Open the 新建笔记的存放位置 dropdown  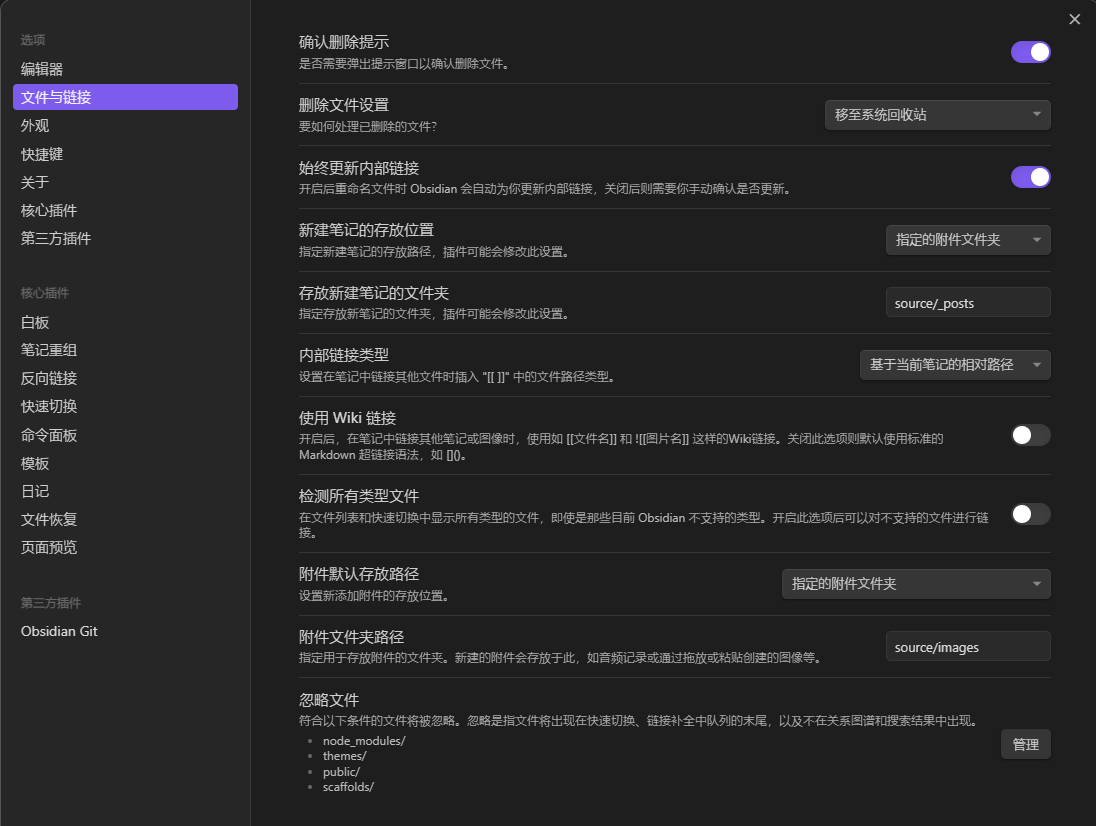967,239
